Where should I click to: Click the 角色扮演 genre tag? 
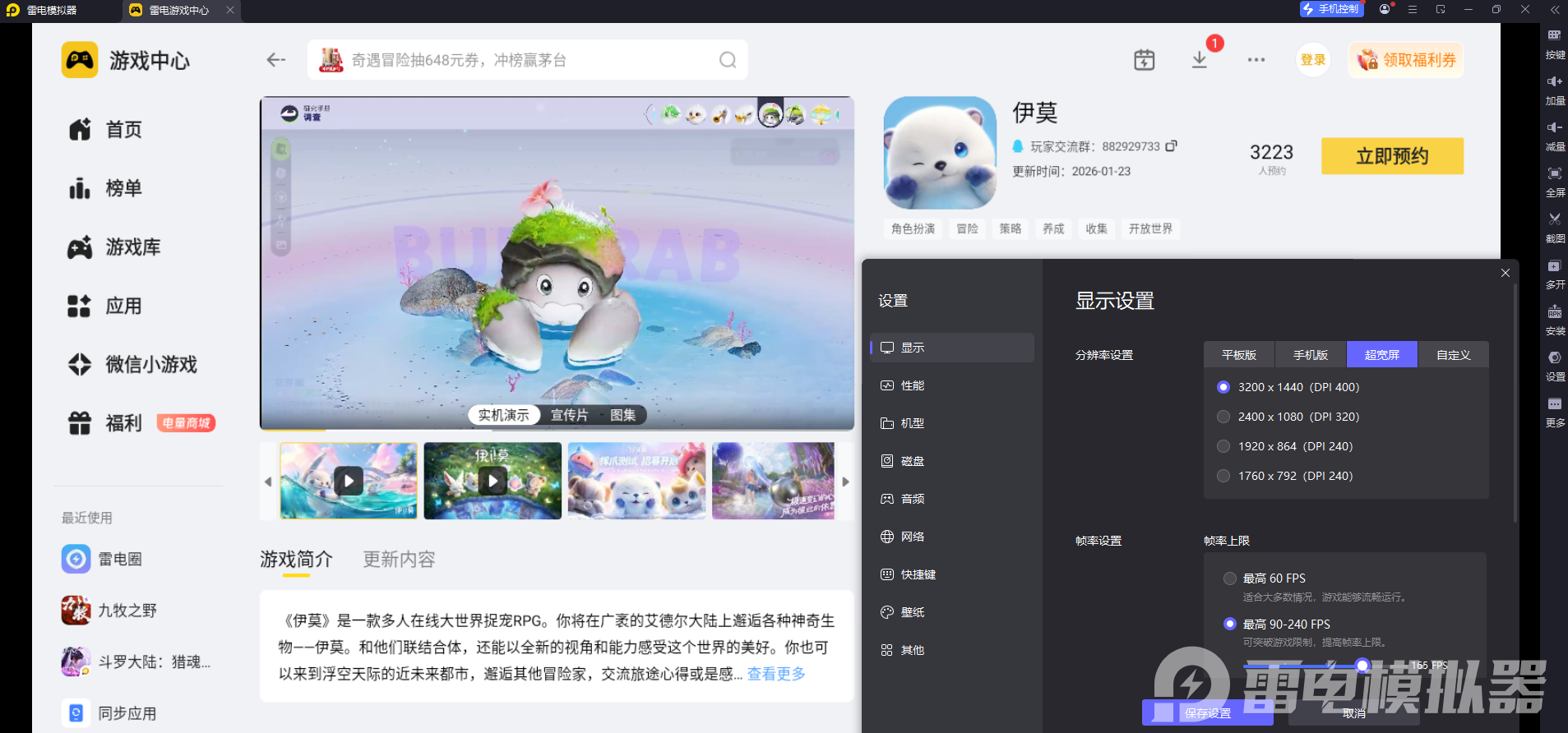click(914, 228)
